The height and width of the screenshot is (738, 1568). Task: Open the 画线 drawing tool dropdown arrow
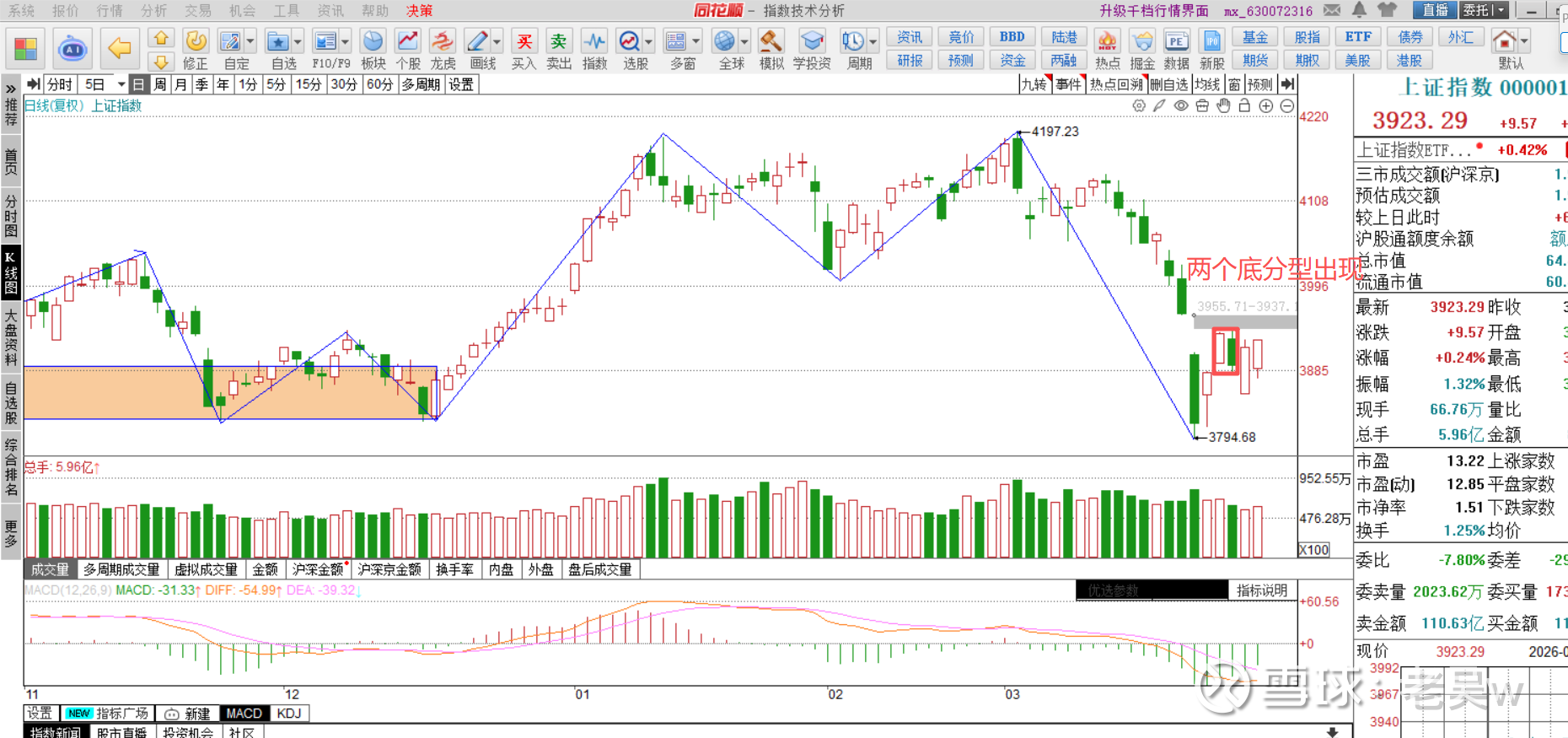click(x=497, y=41)
